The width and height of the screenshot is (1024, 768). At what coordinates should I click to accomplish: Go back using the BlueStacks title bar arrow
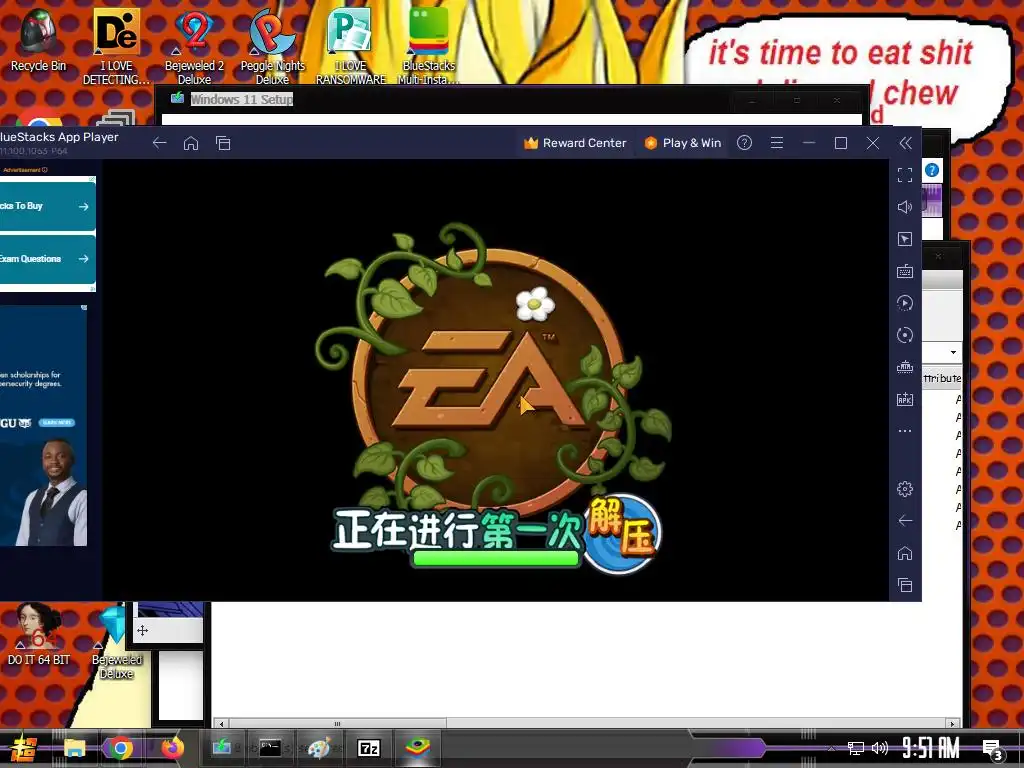159,143
